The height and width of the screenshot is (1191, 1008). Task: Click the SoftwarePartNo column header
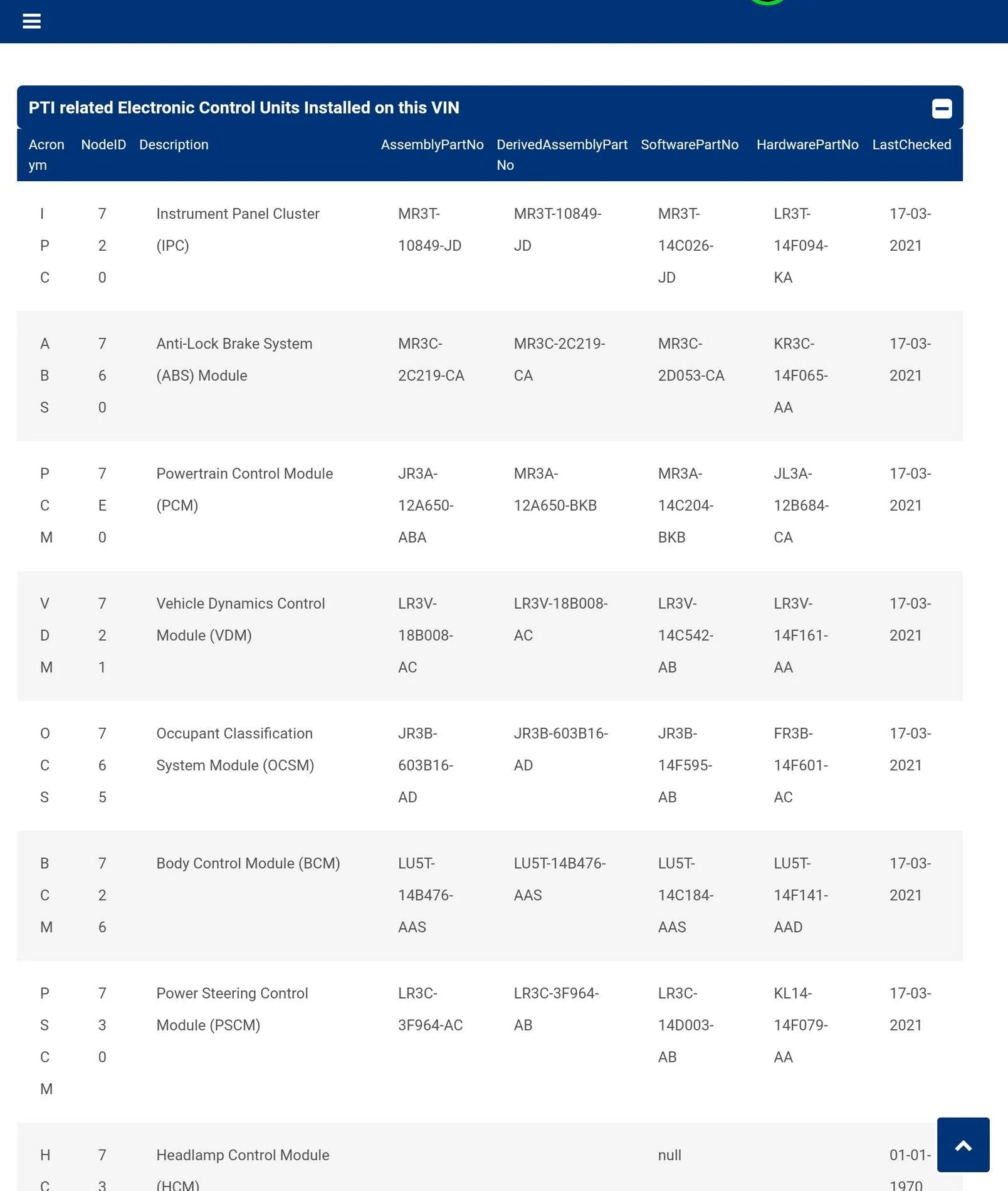(x=690, y=145)
